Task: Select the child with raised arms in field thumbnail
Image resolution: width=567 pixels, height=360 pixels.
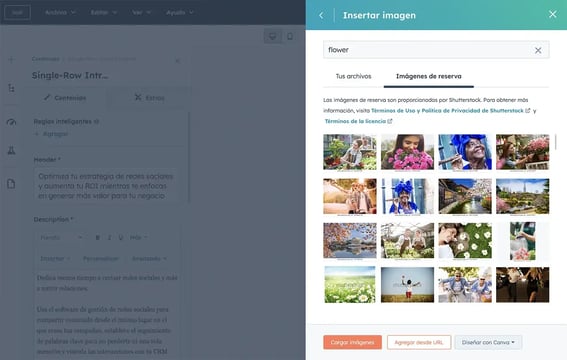Action: 407,285
